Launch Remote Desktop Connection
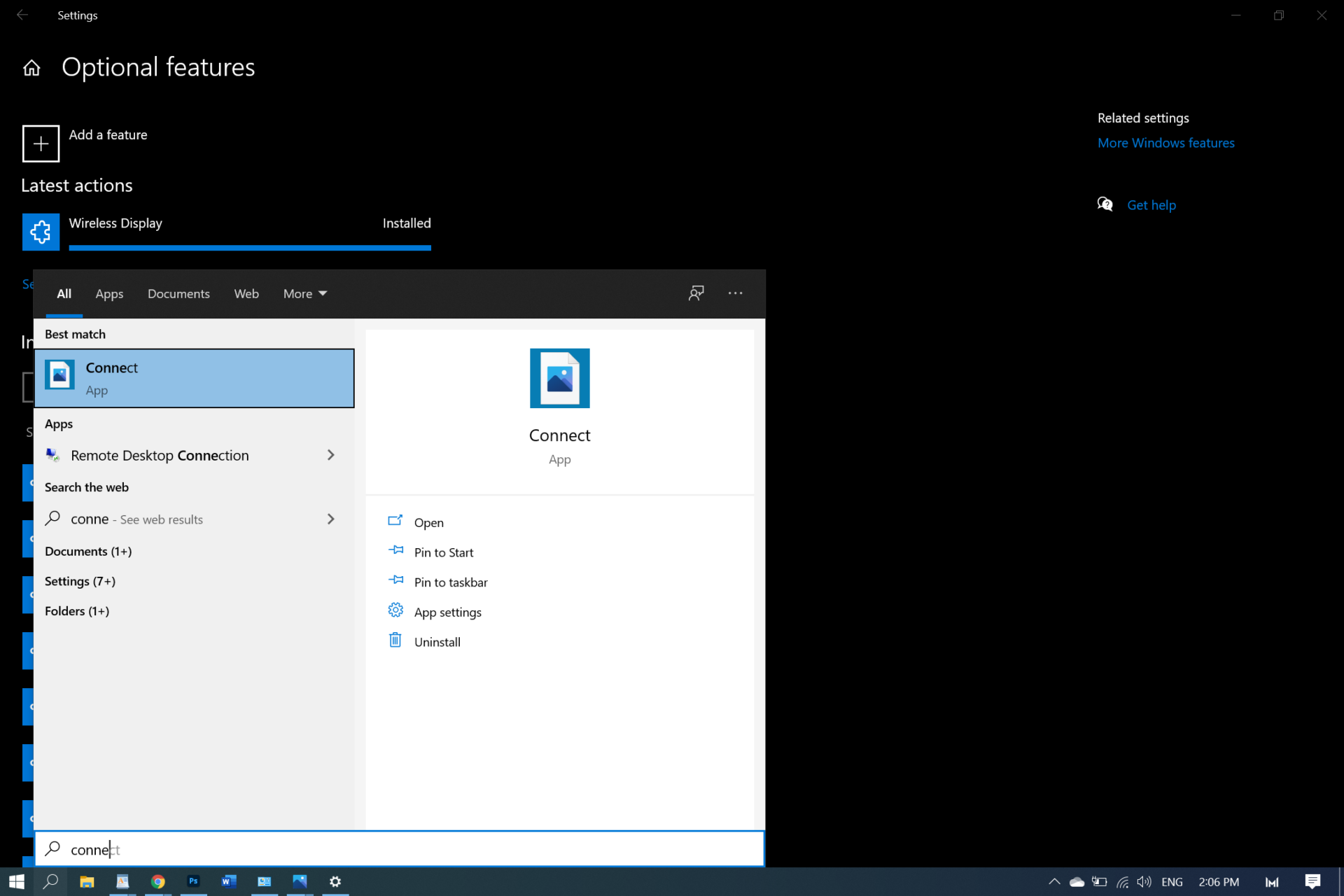The height and width of the screenshot is (896, 1344). click(160, 455)
